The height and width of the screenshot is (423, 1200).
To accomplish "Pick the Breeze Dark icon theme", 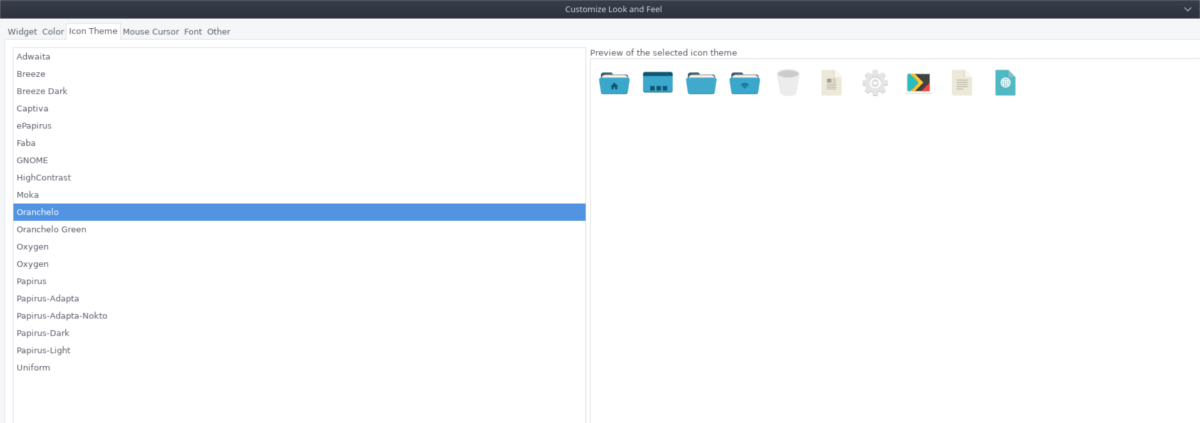I will point(299,91).
